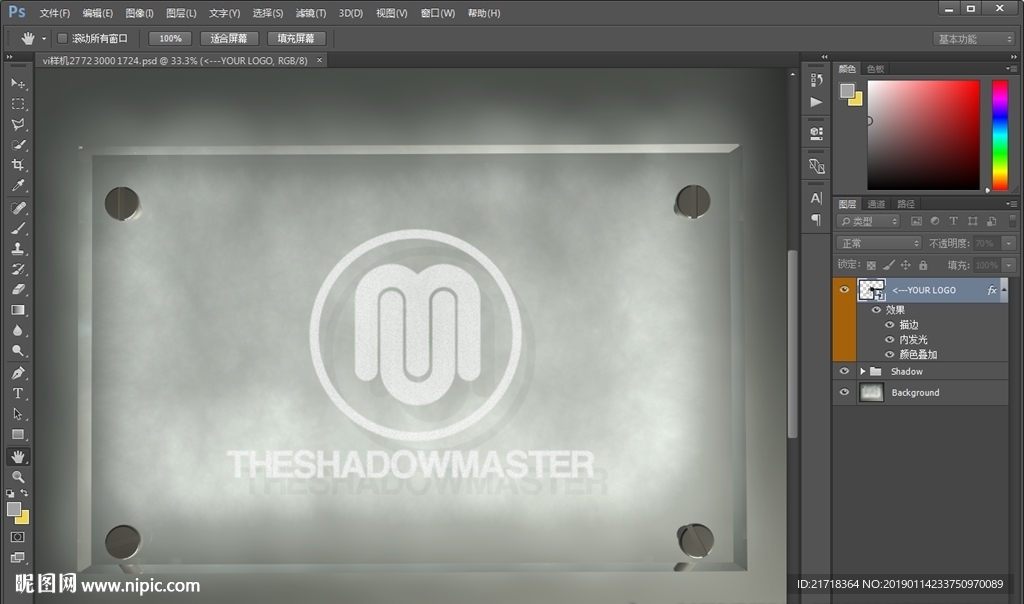Pick a color in the color field
This screenshot has width=1024, height=604.
pyautogui.click(x=923, y=135)
